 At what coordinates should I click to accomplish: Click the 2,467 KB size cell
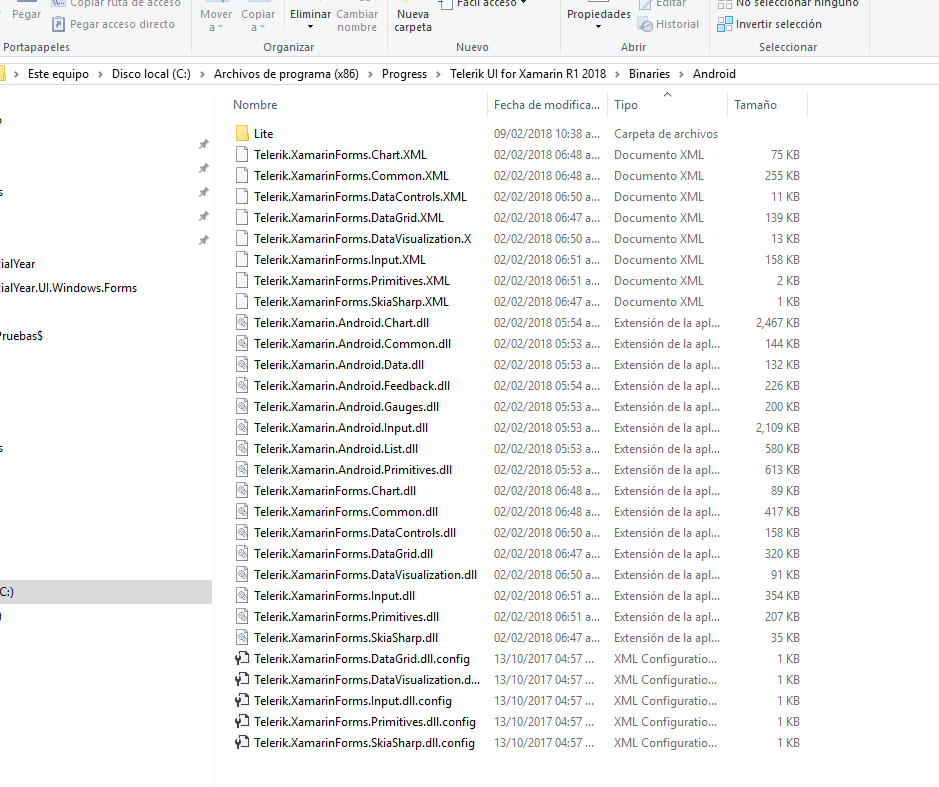pos(777,323)
